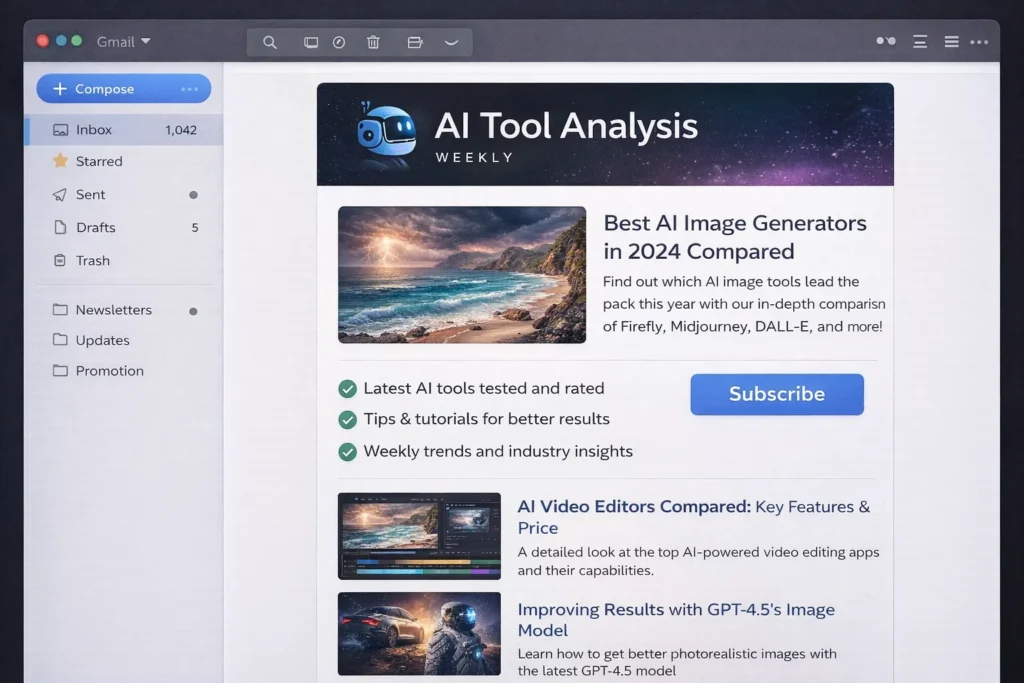The image size is (1024, 683).
Task: Click the ocean beach storm thumbnail image
Action: pos(462,275)
